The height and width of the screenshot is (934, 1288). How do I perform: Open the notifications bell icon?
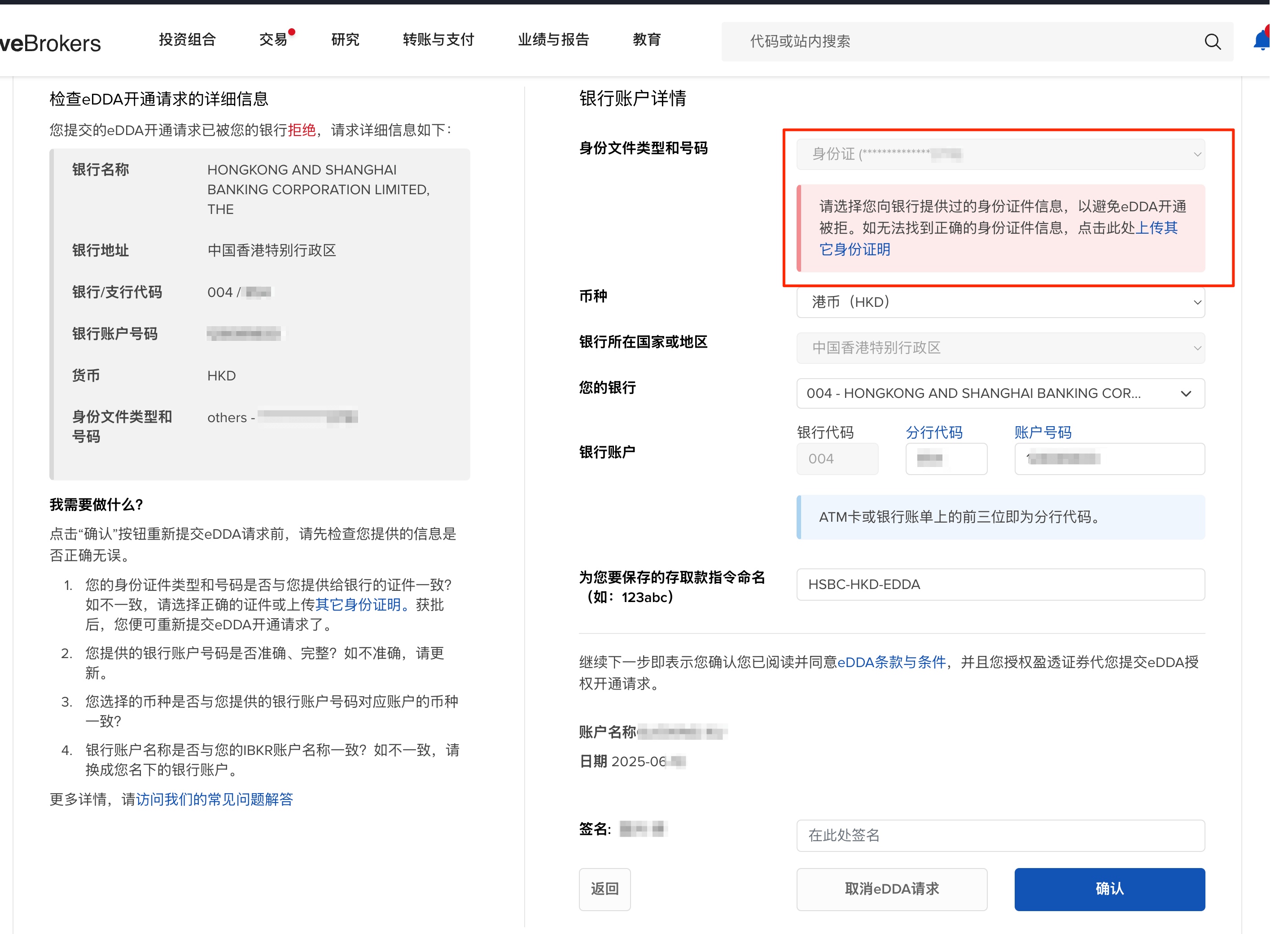(x=1262, y=40)
